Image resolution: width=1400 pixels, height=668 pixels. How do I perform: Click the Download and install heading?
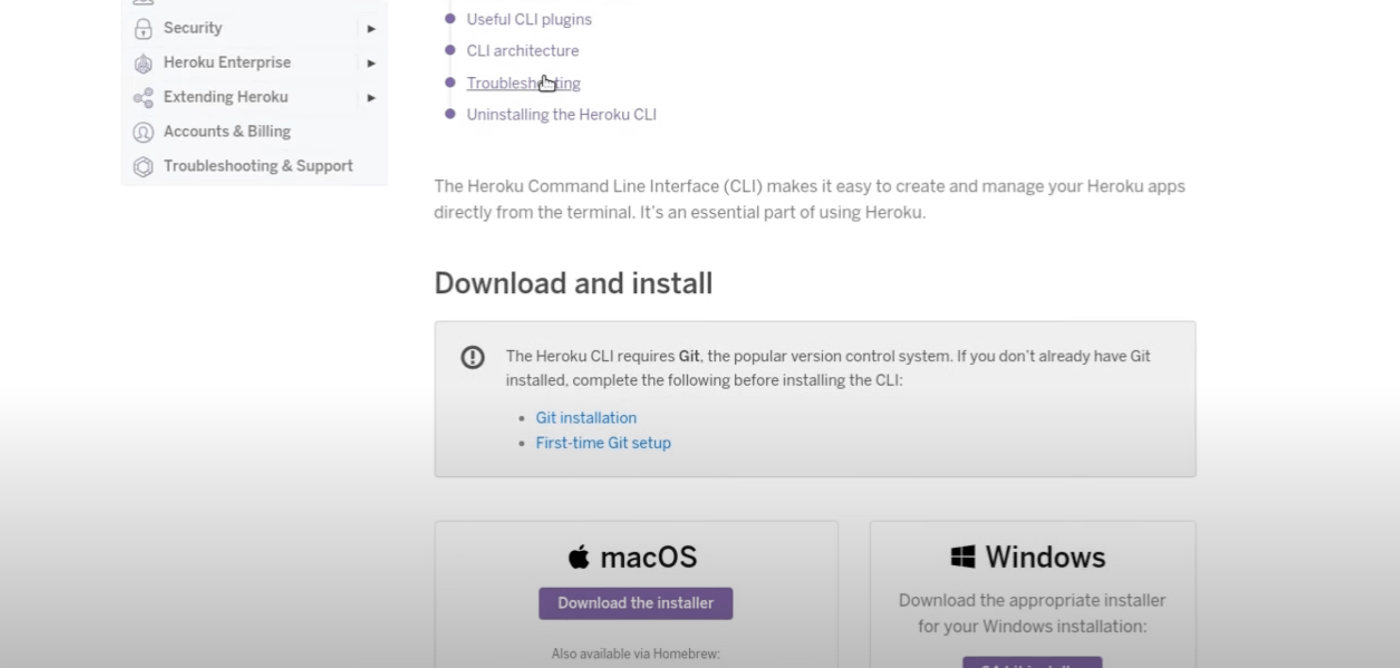point(573,284)
